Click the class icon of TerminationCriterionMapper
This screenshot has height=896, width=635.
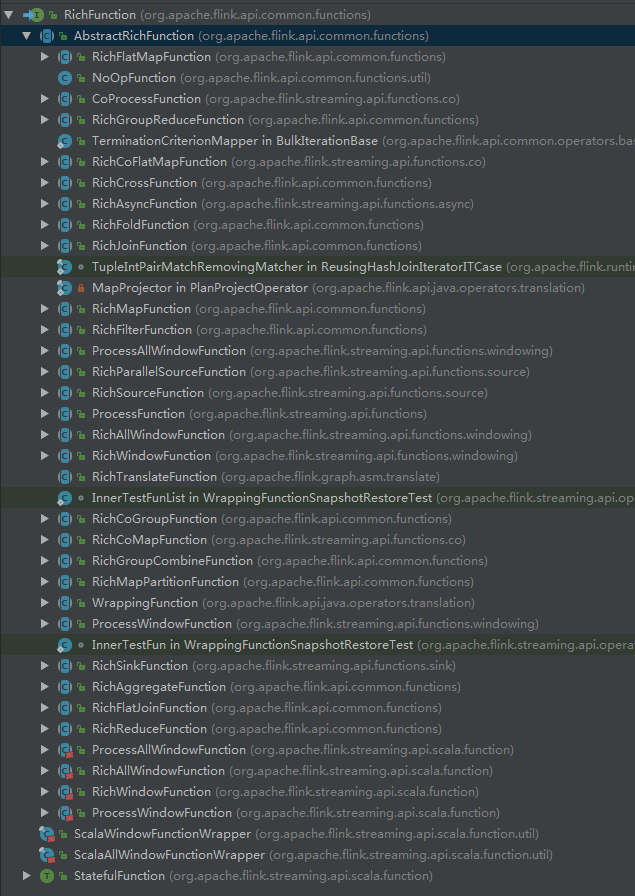64,141
